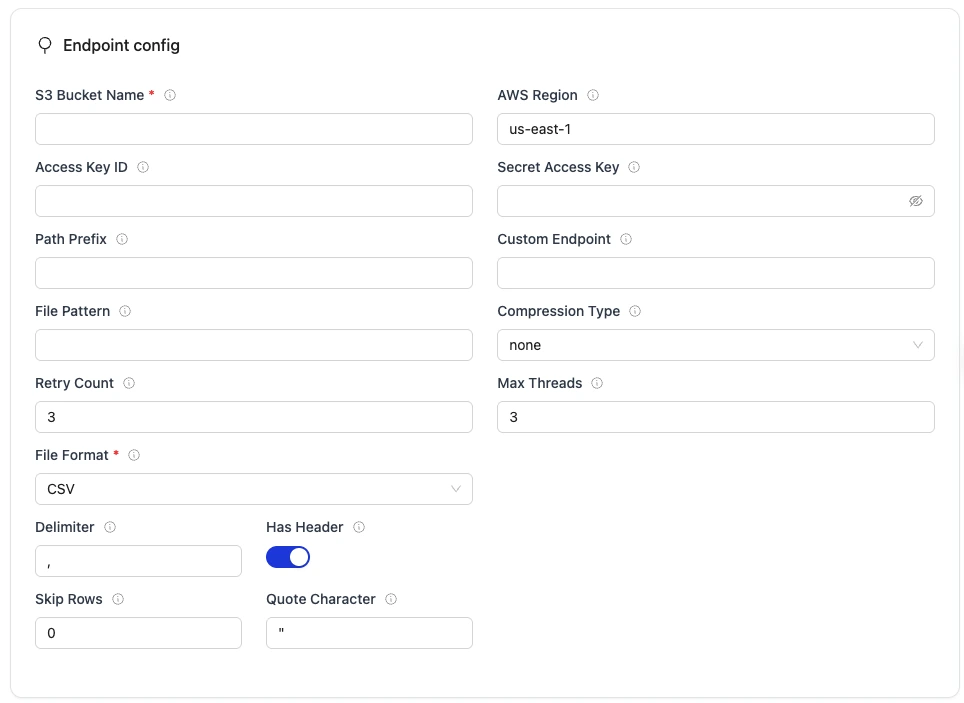This screenshot has height=703, width=964.
Task: Open the Compression Type dropdown
Action: click(715, 345)
